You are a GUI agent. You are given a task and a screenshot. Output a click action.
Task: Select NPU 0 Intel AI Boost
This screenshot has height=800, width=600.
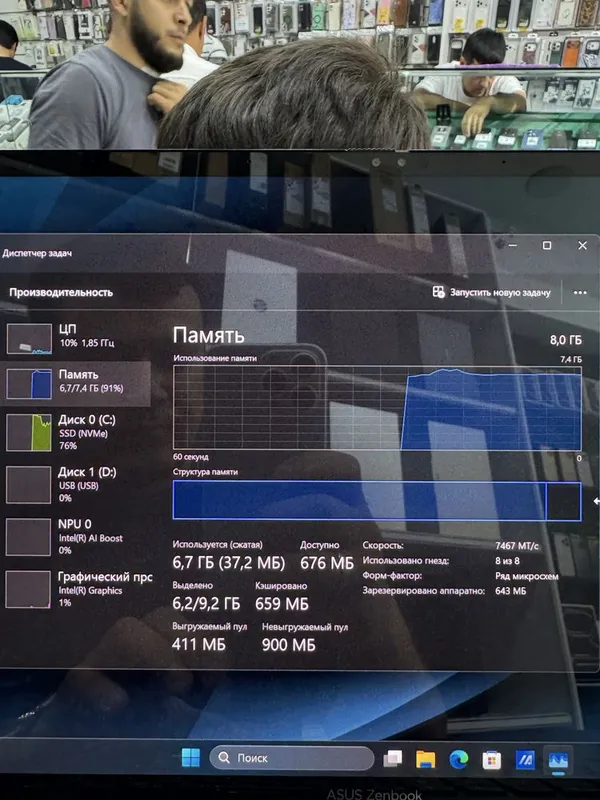pyautogui.click(x=77, y=537)
